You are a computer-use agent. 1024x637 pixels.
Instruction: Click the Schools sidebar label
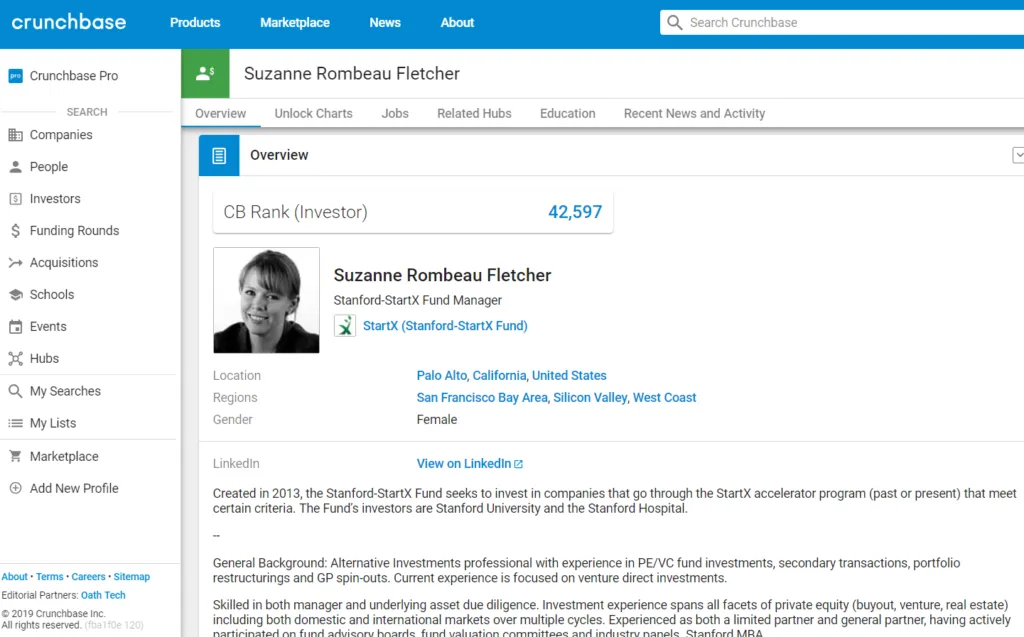52,295
